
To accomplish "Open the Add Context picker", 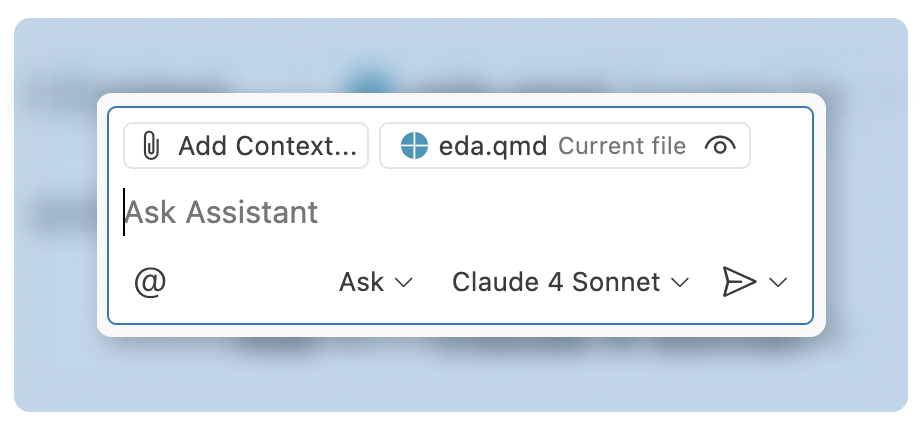I will coord(246,146).
